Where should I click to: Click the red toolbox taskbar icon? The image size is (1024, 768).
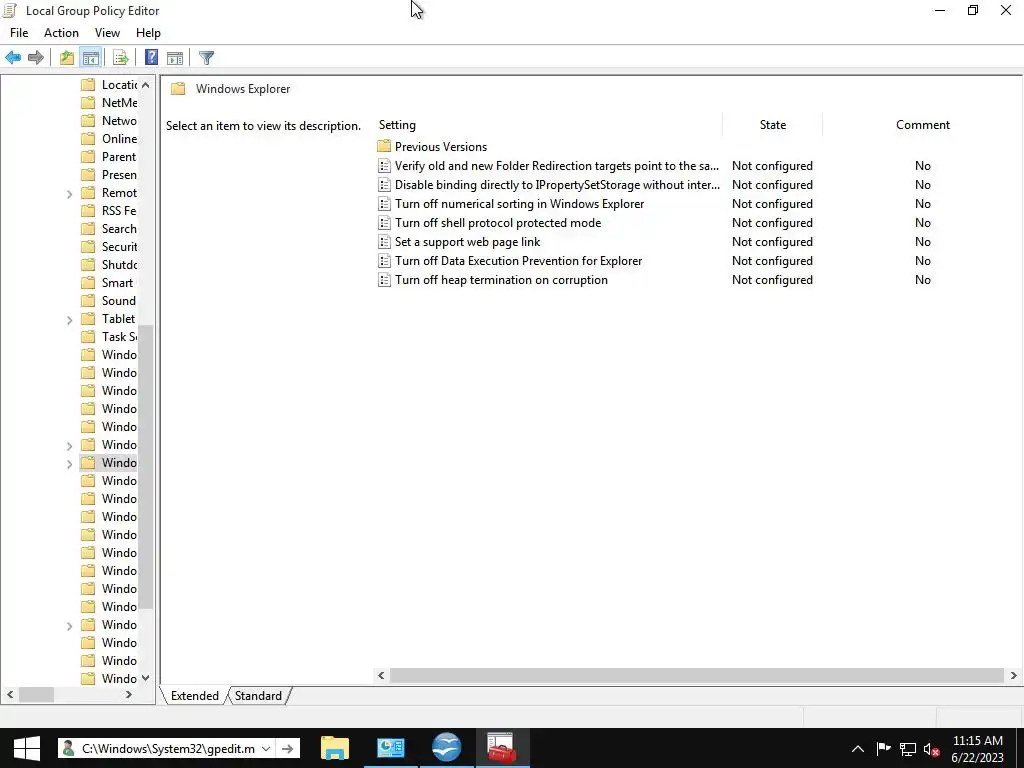[x=502, y=748]
